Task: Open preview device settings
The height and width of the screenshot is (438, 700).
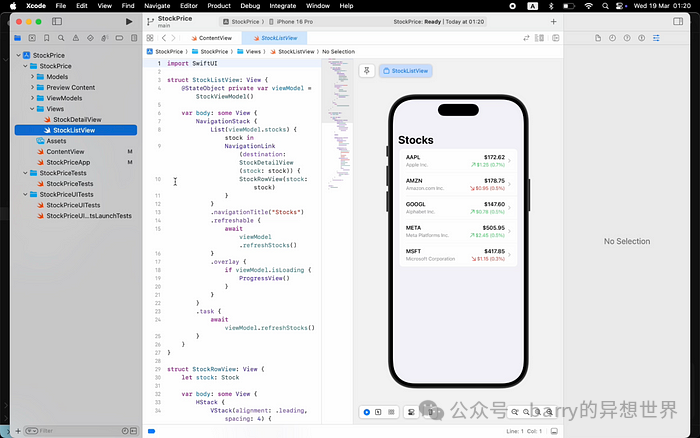Action: pyautogui.click(x=412, y=412)
